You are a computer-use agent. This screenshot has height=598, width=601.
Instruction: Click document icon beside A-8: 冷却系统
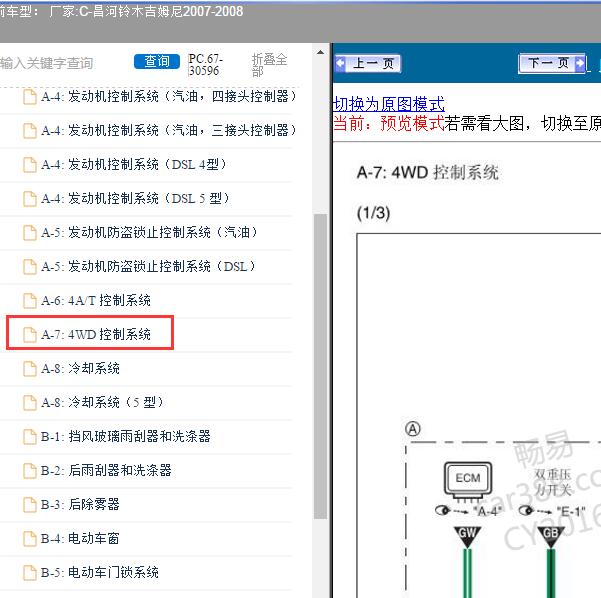tap(30, 369)
